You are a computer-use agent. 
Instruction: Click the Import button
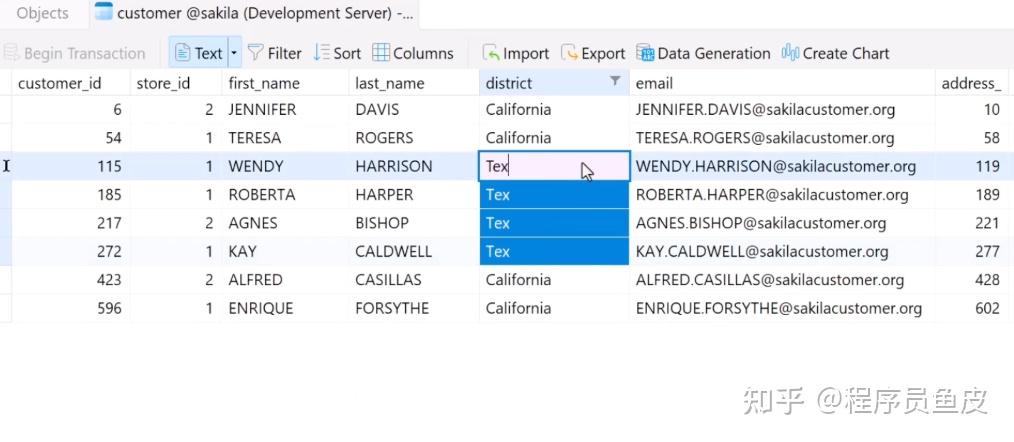pyautogui.click(x=515, y=53)
